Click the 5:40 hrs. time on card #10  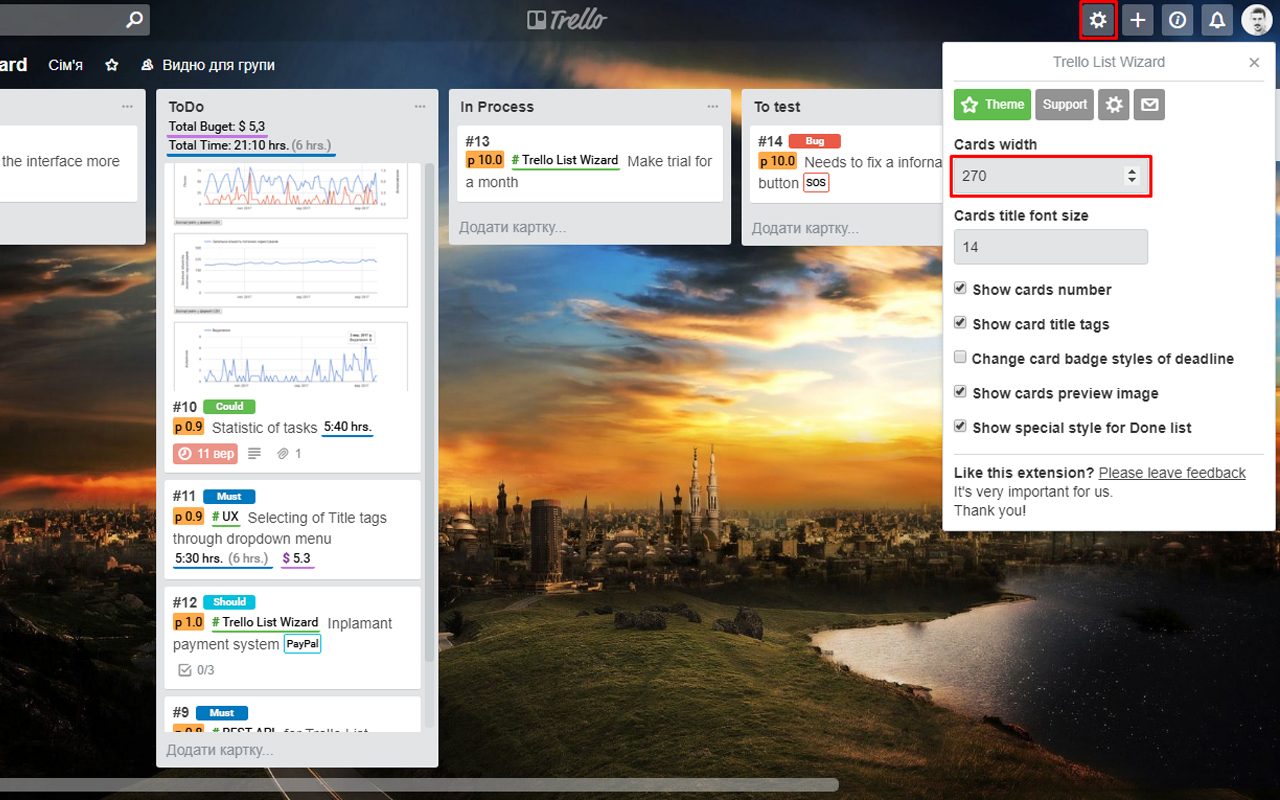coord(348,427)
